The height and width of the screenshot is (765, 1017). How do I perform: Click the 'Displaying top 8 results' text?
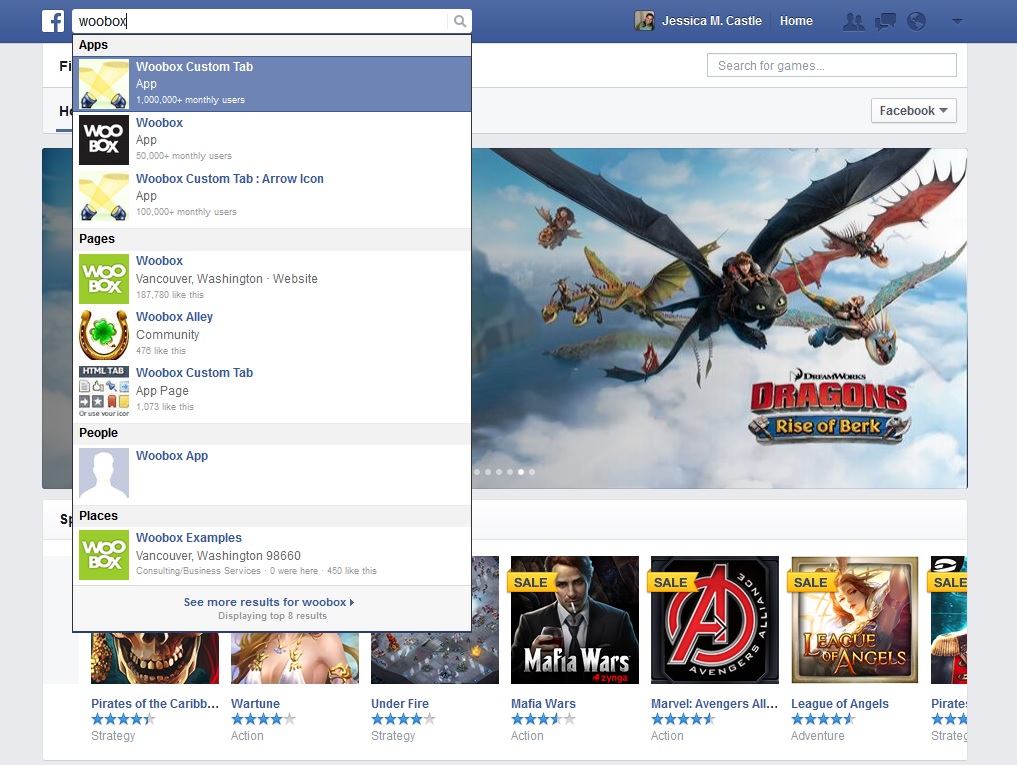click(x=272, y=616)
